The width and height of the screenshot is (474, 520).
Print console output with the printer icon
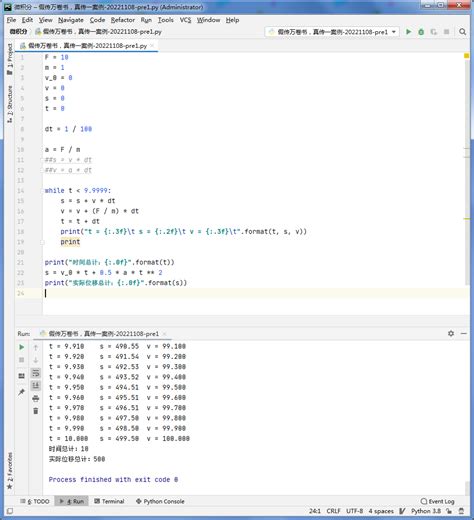pos(36,398)
